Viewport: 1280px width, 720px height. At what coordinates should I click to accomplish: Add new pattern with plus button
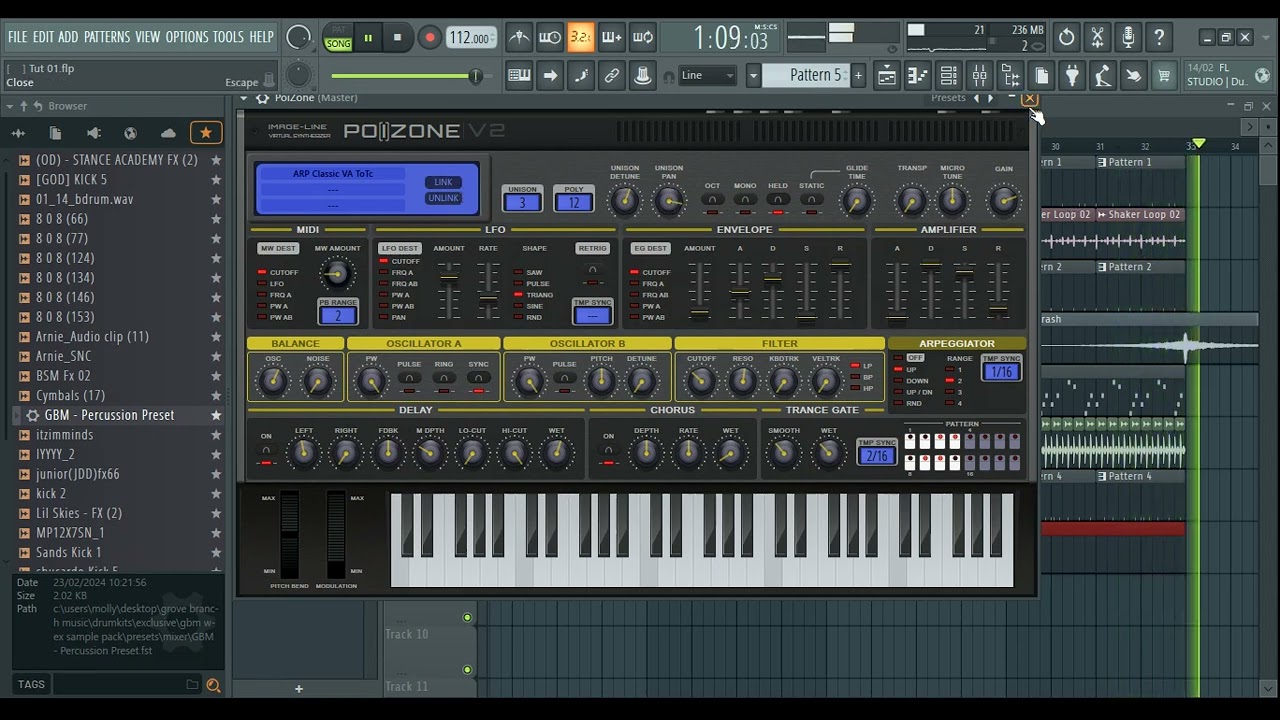[x=857, y=75]
